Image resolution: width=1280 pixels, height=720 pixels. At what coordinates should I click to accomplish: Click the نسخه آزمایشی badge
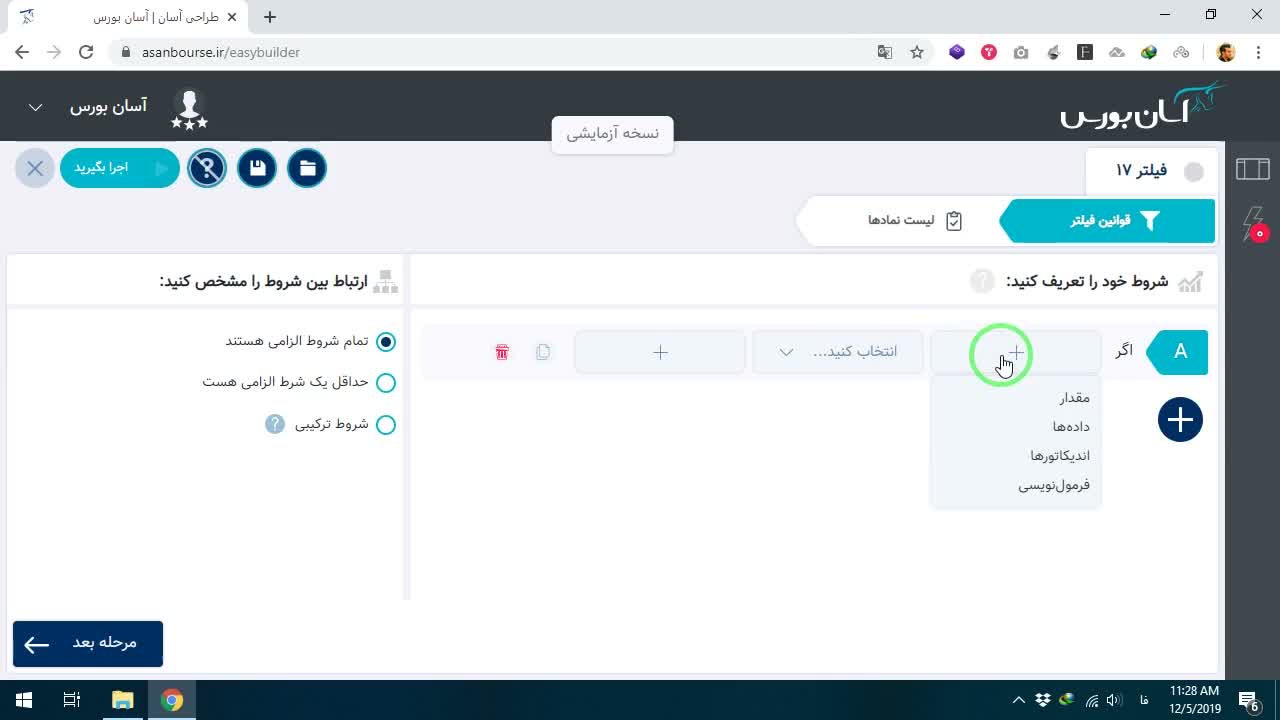click(613, 134)
